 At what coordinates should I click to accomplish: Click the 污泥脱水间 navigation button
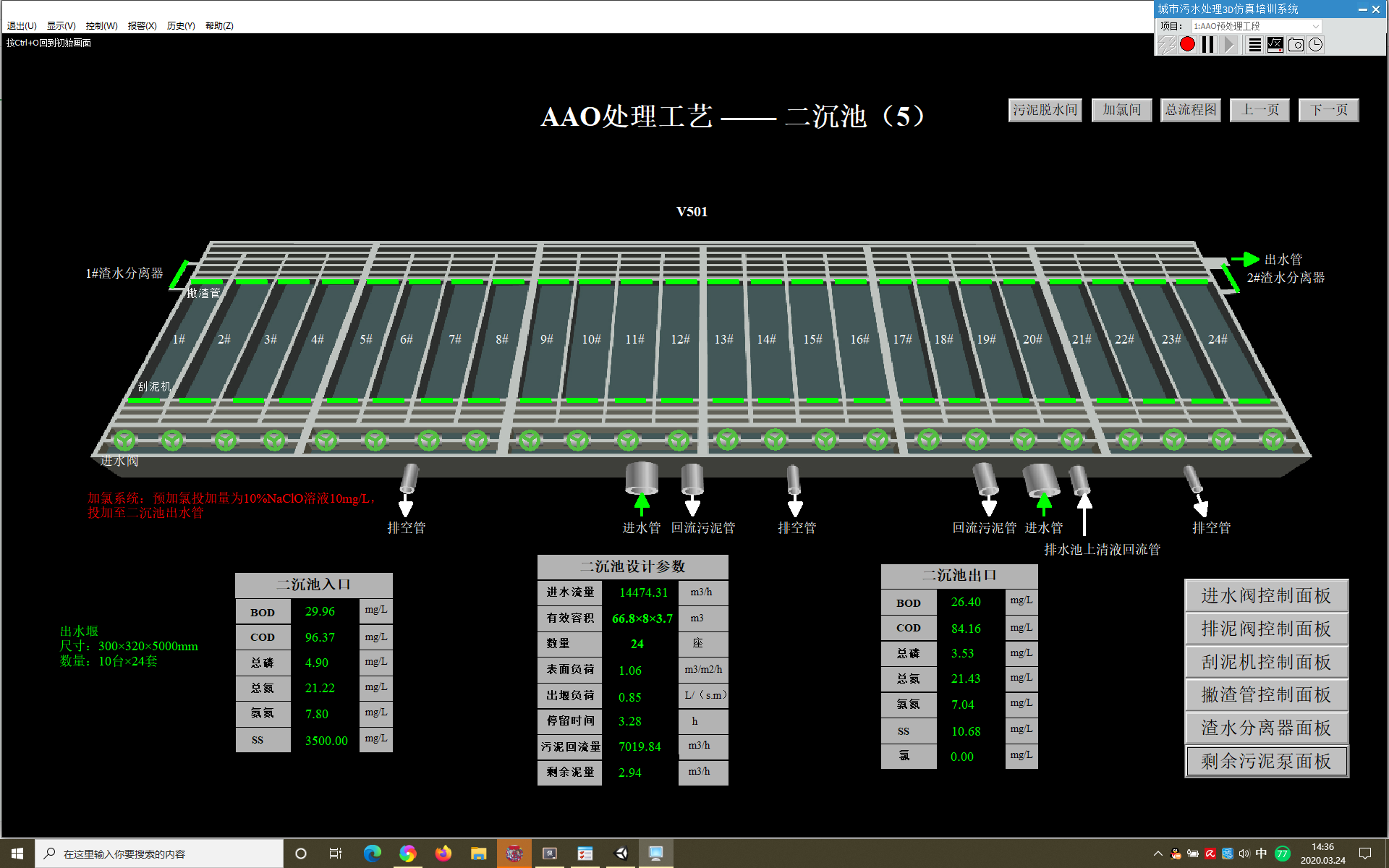coord(1045,110)
